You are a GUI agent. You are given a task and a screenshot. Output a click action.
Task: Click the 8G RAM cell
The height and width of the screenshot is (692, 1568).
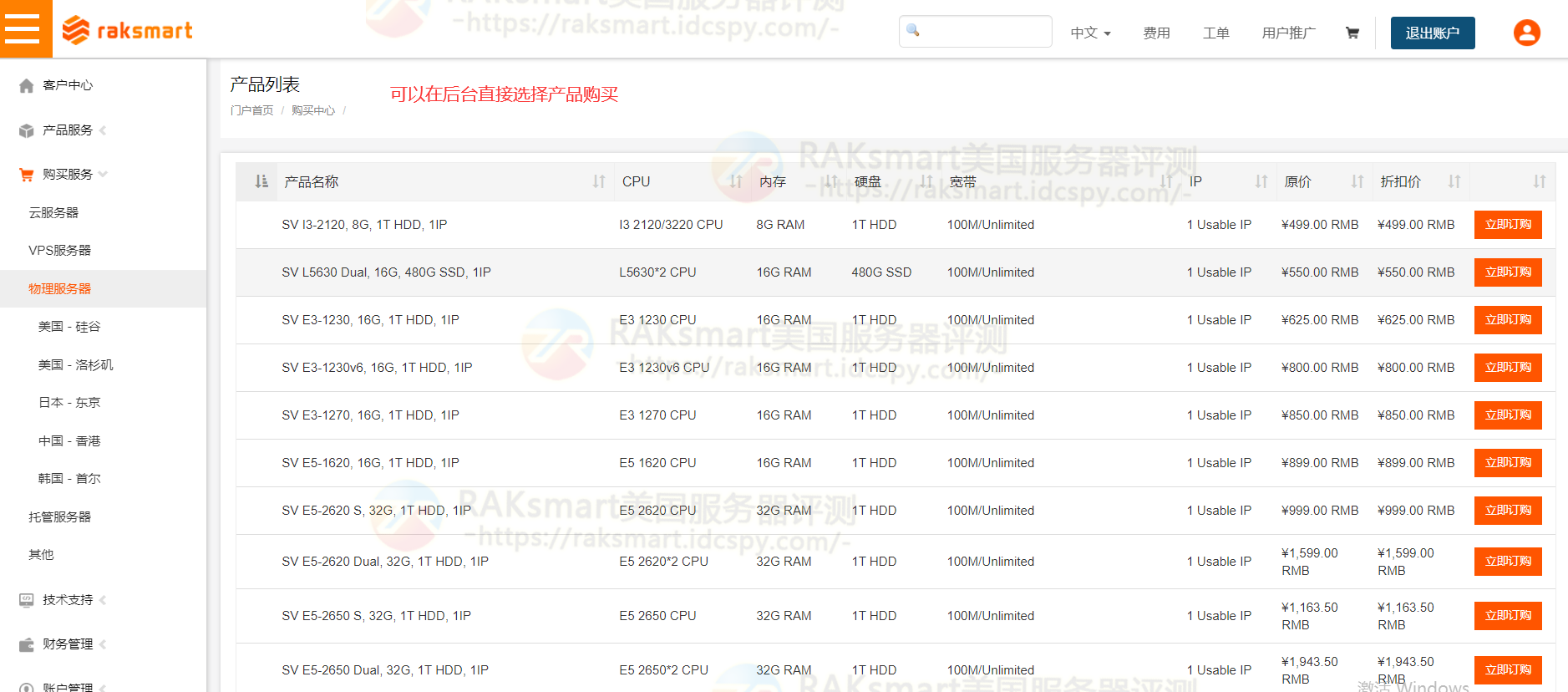(780, 225)
